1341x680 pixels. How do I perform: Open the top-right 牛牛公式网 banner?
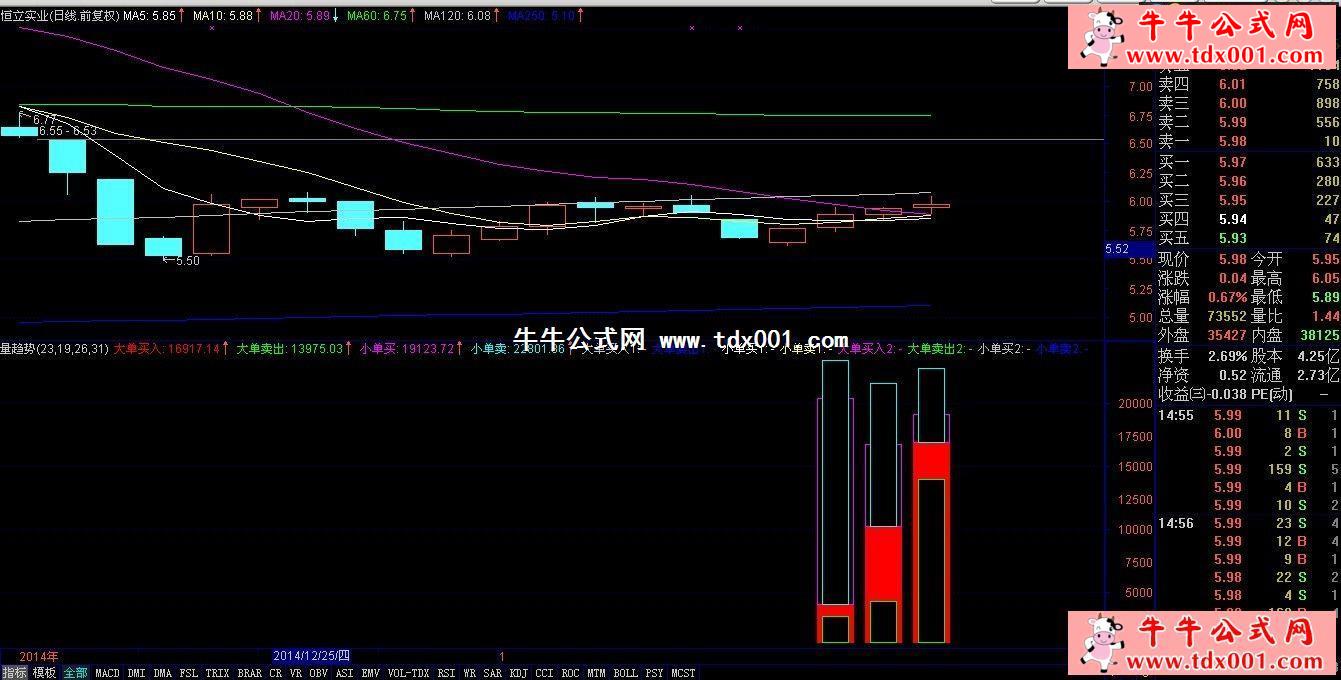(1204, 37)
